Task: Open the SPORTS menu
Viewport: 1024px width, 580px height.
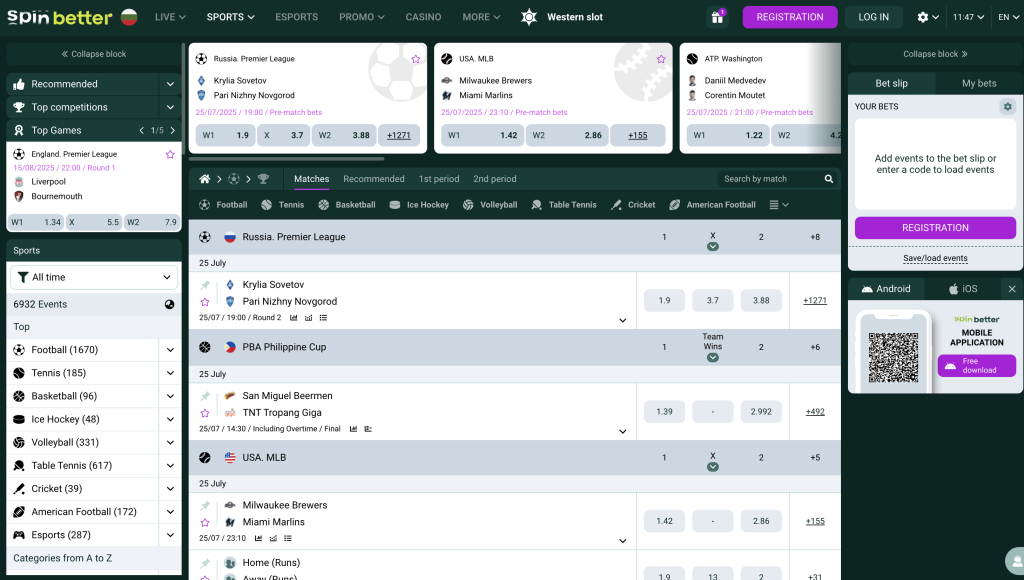Action: 231,17
